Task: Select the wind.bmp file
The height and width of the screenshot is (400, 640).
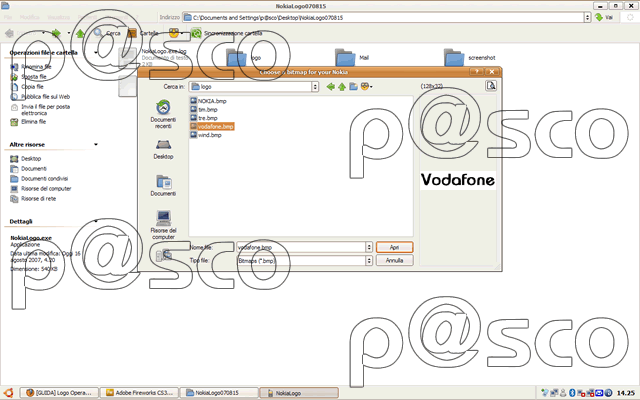Action: [206, 135]
